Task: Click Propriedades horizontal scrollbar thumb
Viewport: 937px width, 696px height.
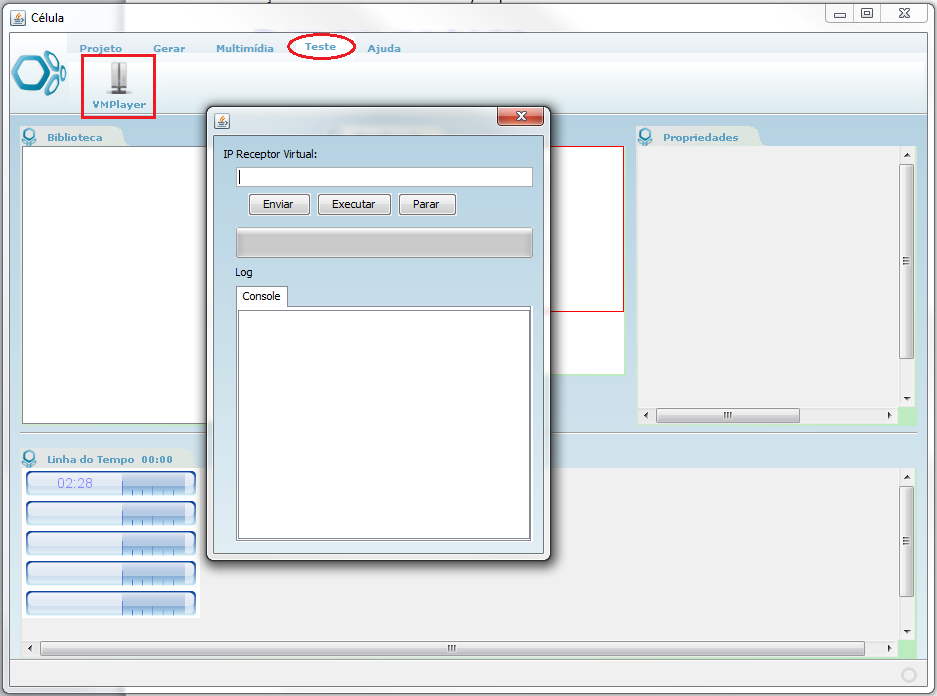Action: point(728,415)
